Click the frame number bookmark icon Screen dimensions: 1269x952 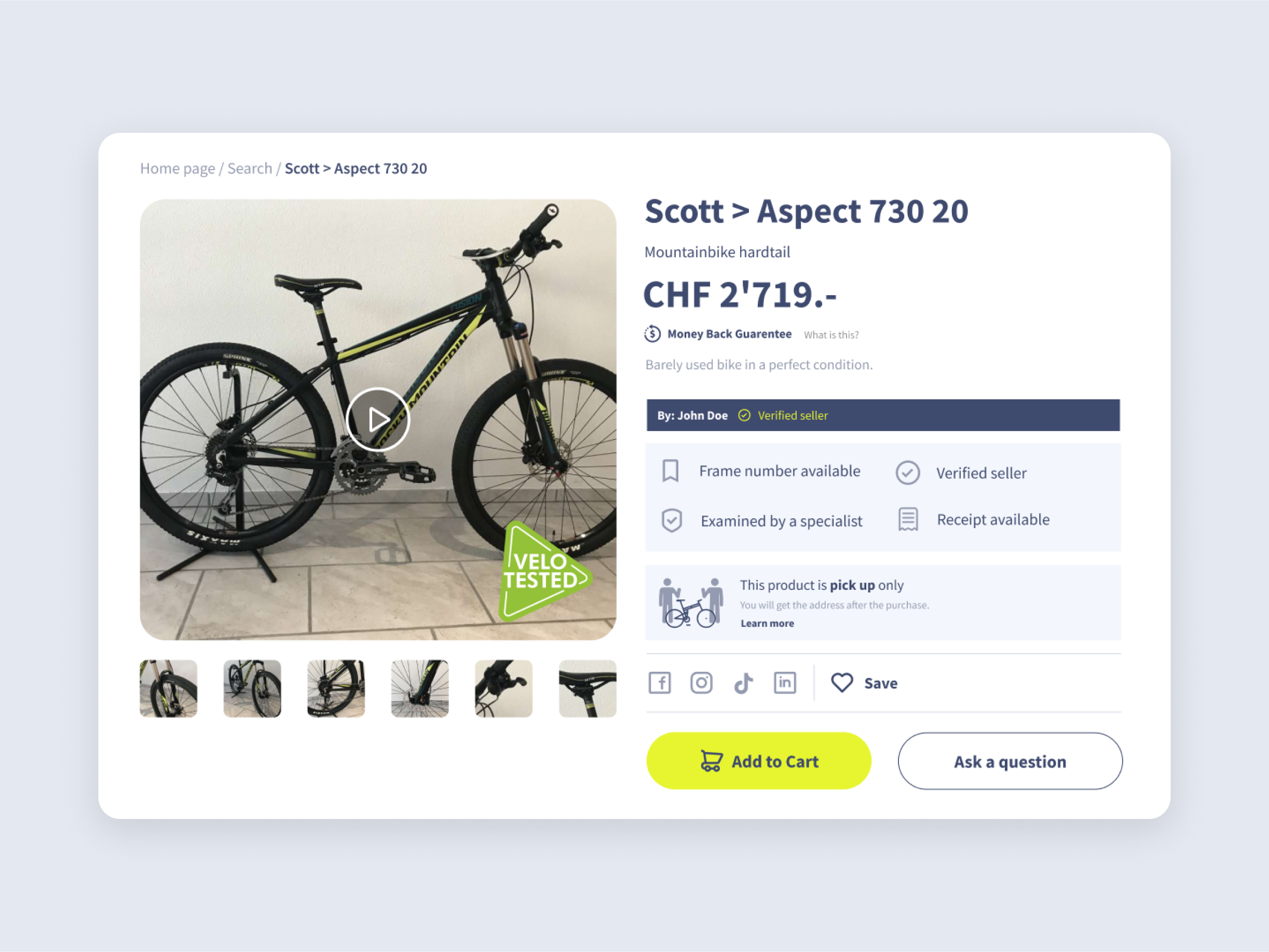pyautogui.click(x=670, y=471)
